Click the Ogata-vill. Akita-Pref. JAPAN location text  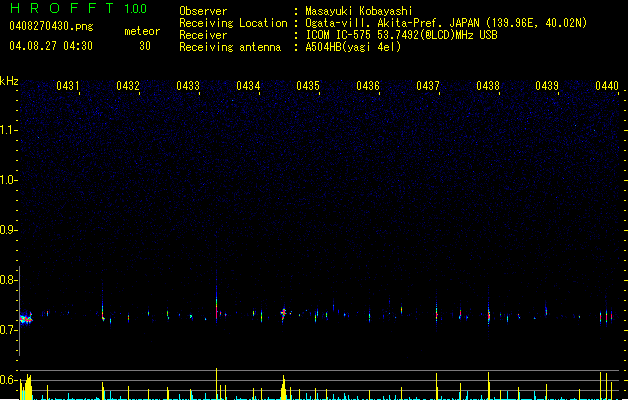446,23
